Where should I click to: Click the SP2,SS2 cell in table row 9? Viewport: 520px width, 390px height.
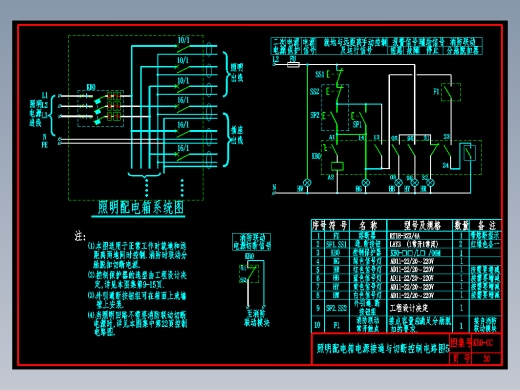tap(336, 308)
